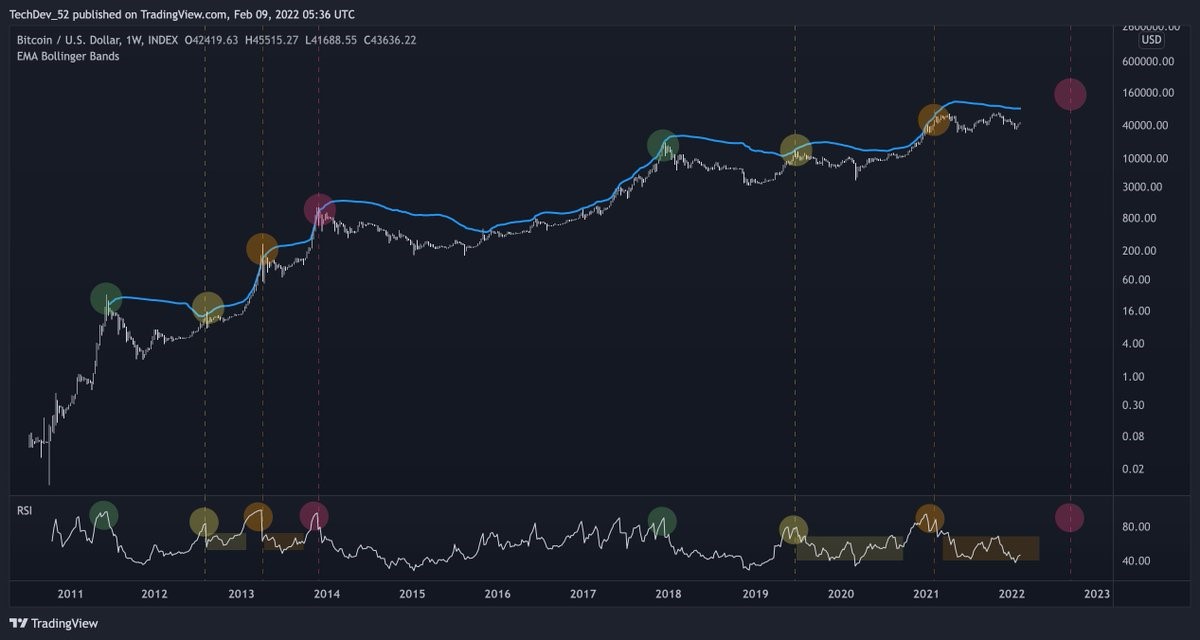Click the yellow circle on 2012 price chart

coord(207,308)
